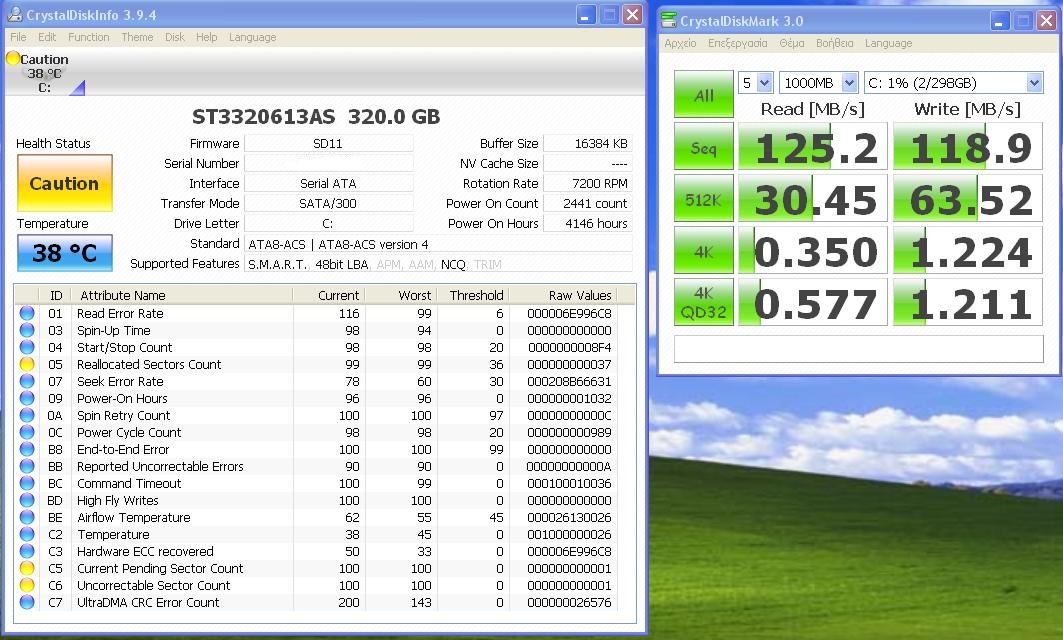The width and height of the screenshot is (1063, 640).
Task: Open the Function menu in CrystalDiskInfo
Action: pyautogui.click(x=89, y=37)
